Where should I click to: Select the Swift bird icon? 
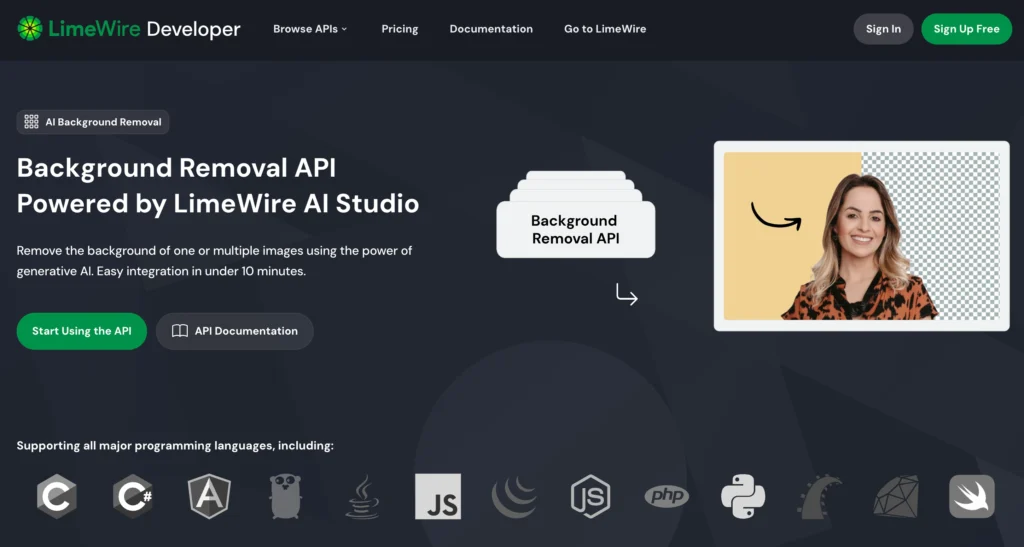pos(972,496)
